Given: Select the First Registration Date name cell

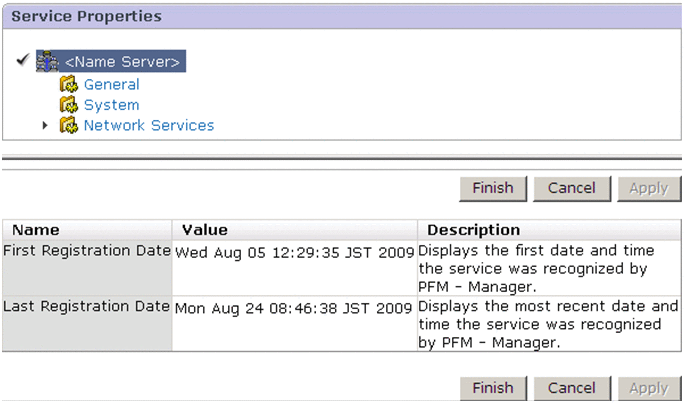Looking at the screenshot, I should coord(87,251).
